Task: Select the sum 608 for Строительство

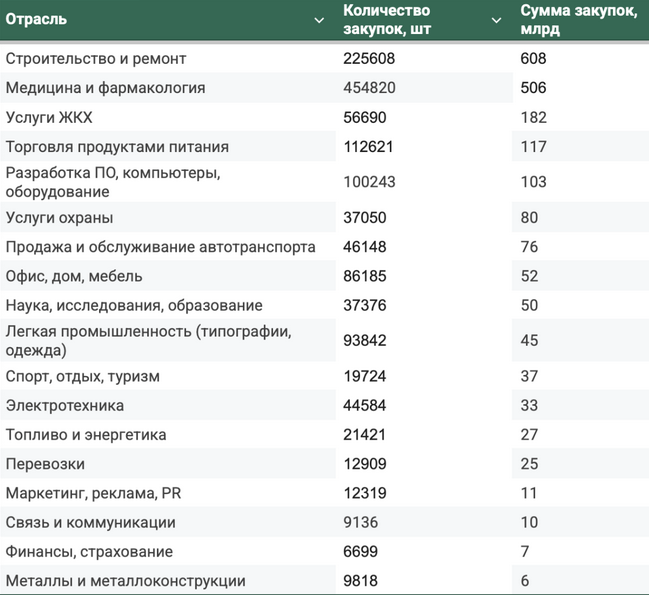Action: click(x=533, y=59)
